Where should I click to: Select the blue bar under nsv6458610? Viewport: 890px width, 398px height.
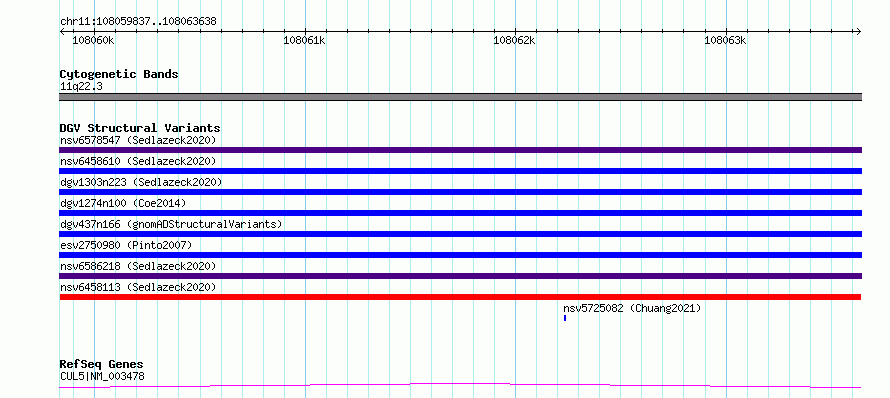click(460, 171)
